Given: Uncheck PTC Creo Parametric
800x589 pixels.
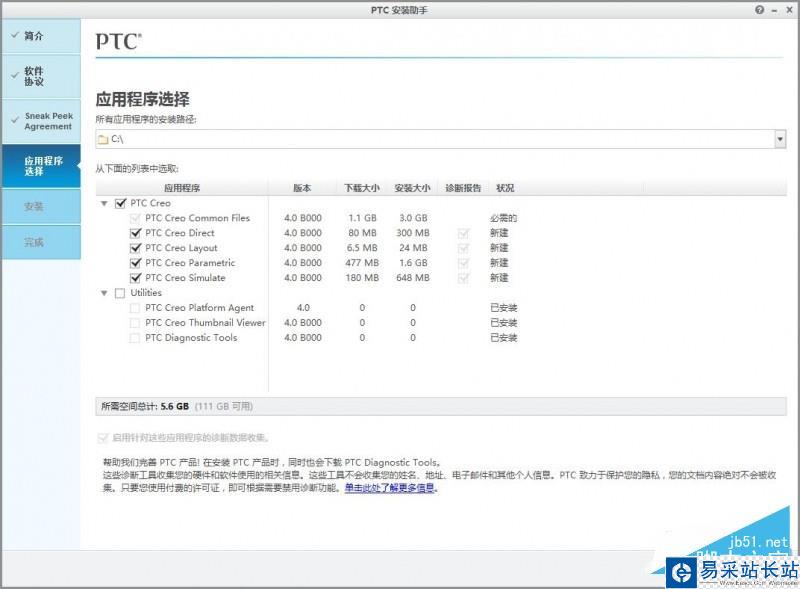Looking at the screenshot, I should (135, 263).
